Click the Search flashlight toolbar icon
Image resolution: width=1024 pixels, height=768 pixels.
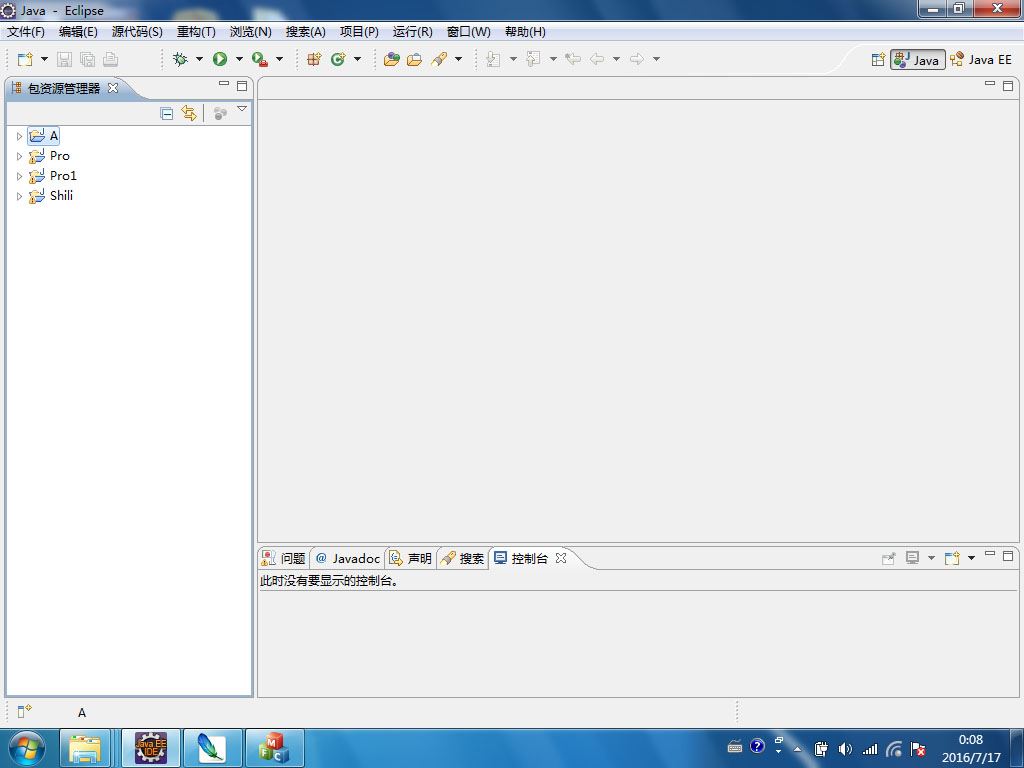[x=439, y=59]
